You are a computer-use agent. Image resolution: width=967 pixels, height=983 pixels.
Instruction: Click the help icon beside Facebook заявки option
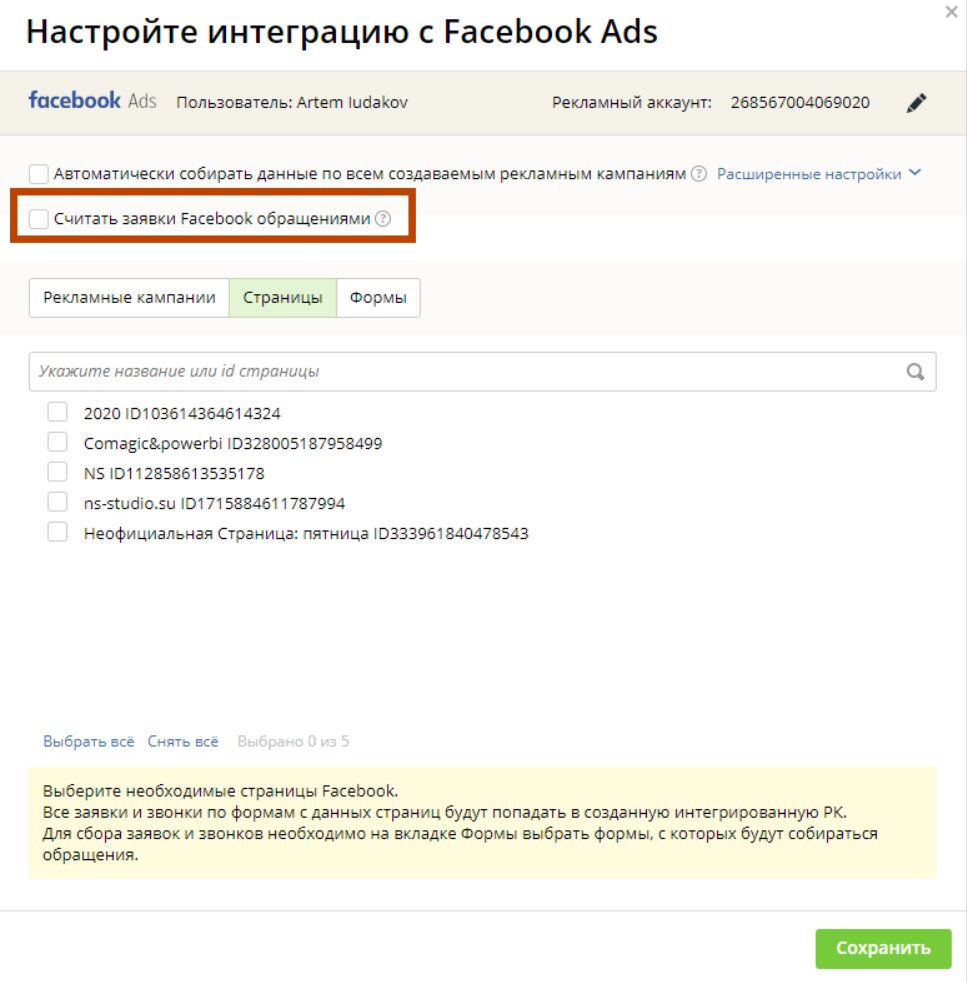[x=383, y=218]
